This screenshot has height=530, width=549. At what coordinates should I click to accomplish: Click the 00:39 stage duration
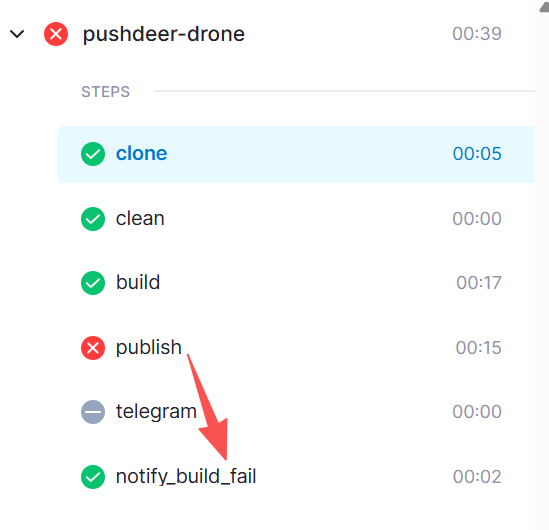tap(477, 34)
